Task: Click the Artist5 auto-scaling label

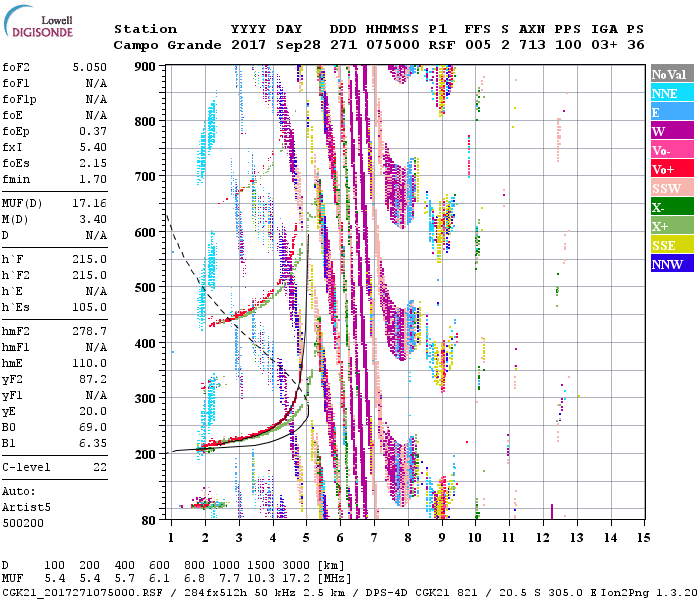Action: click(26, 508)
